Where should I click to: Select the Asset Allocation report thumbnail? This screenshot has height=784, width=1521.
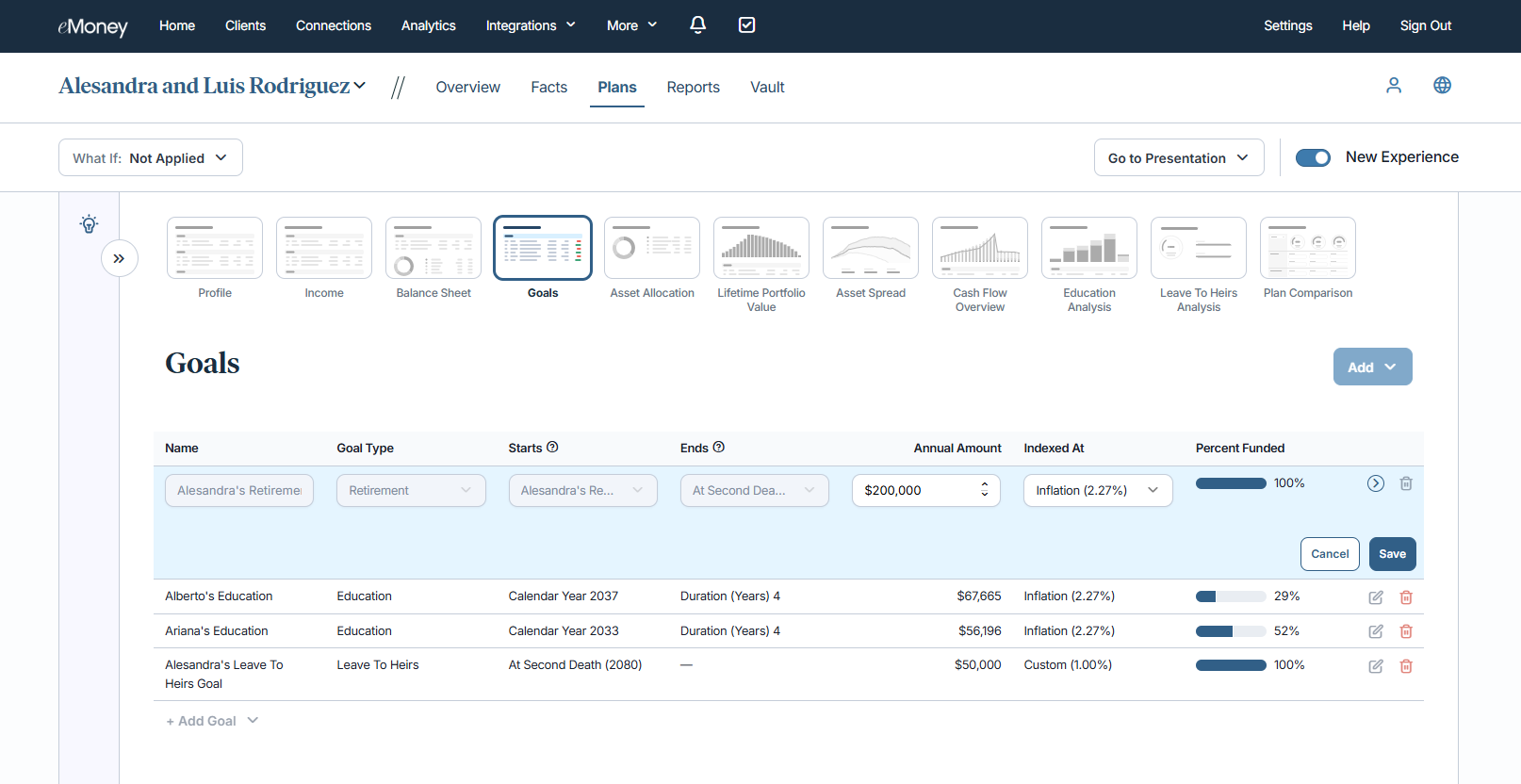pos(651,249)
